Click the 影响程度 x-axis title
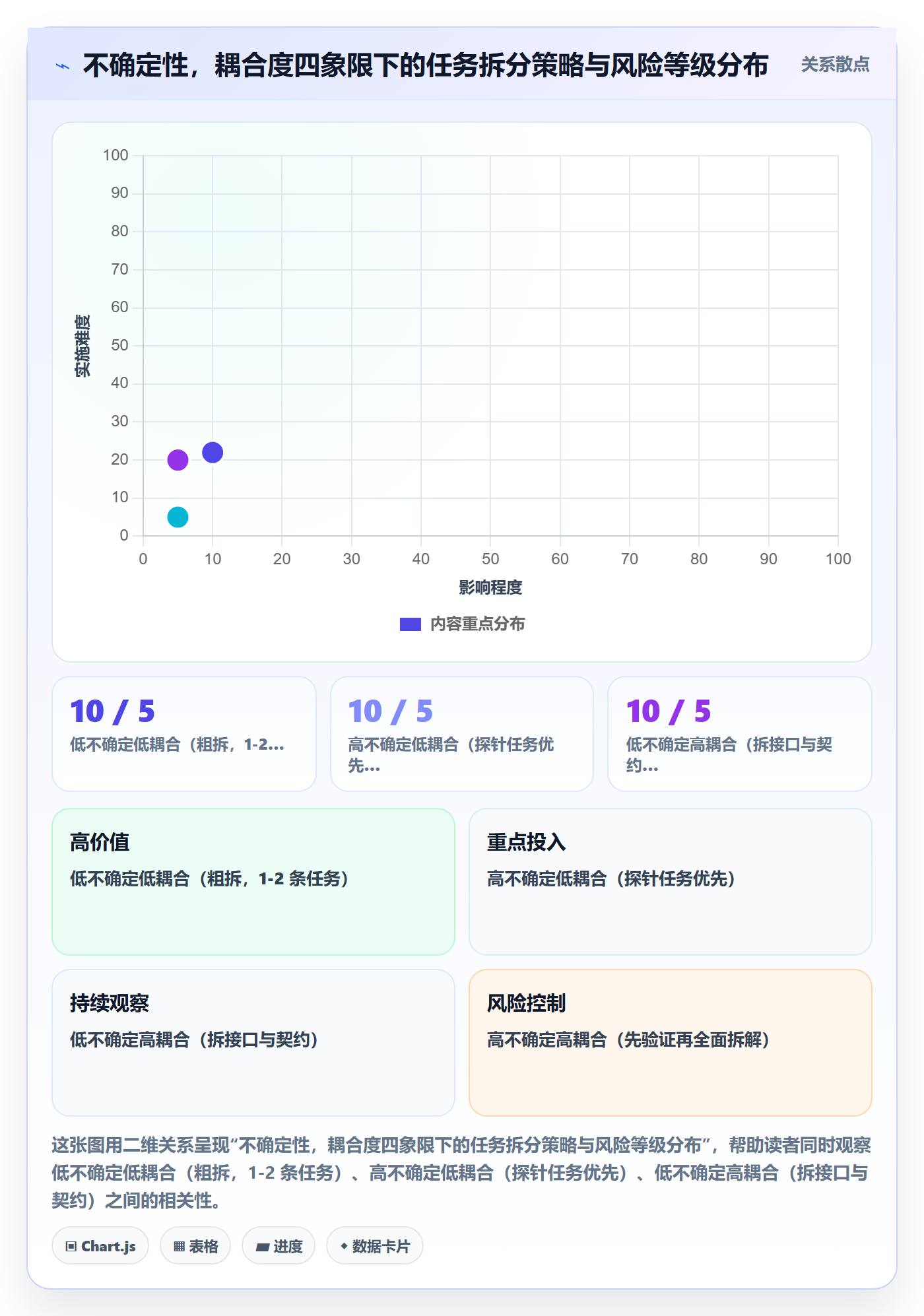Screen dimensions: 924x1316 click(490, 587)
